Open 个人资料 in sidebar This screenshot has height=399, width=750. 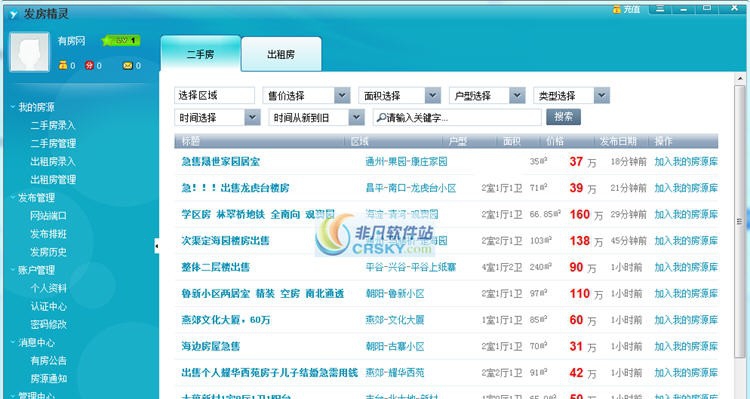click(48, 288)
